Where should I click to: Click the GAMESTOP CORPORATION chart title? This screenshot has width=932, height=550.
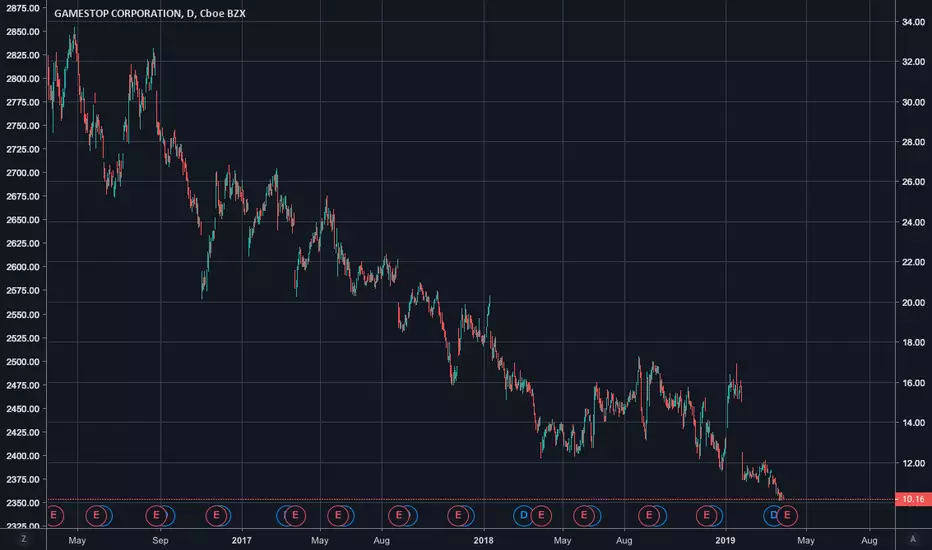(118, 13)
